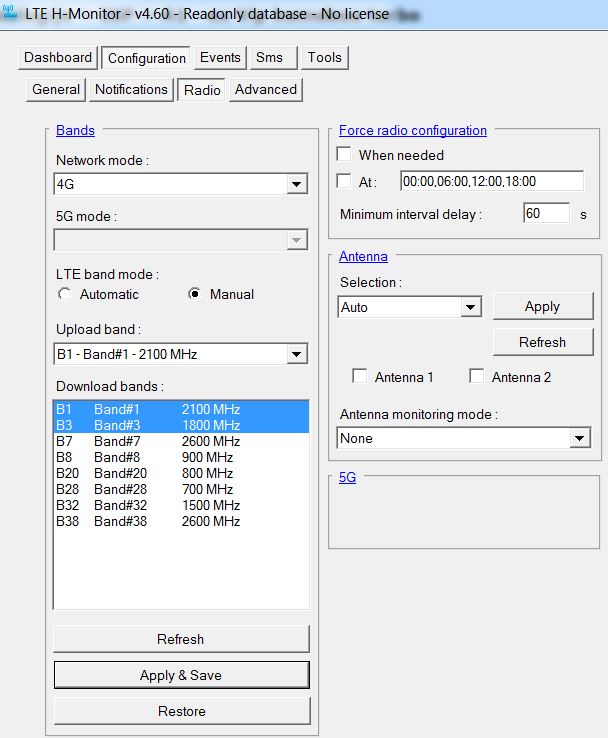The height and width of the screenshot is (738, 608).
Task: Click the schedule times input field
Action: click(492, 181)
